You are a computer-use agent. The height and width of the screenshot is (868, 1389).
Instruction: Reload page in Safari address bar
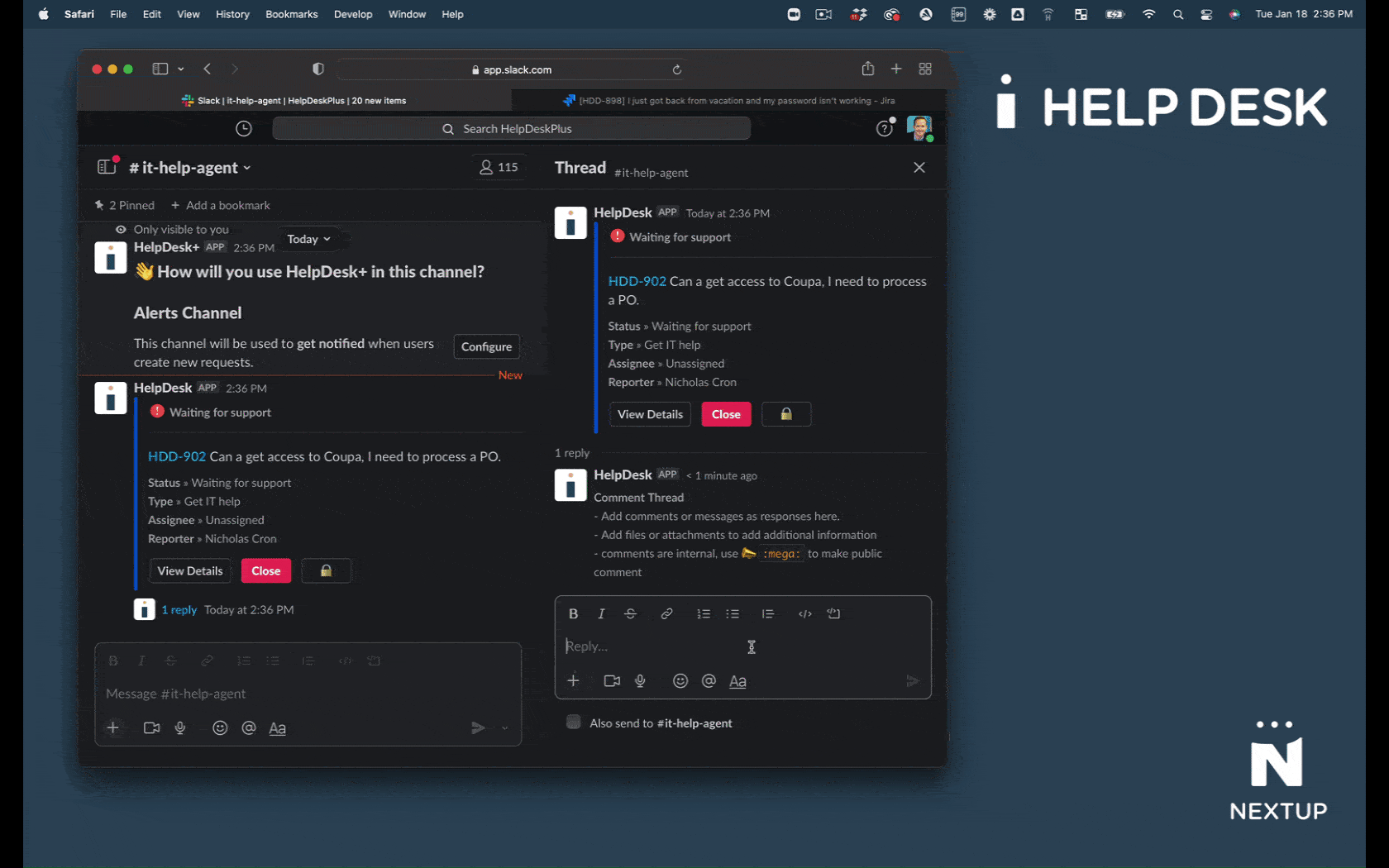[x=676, y=69]
